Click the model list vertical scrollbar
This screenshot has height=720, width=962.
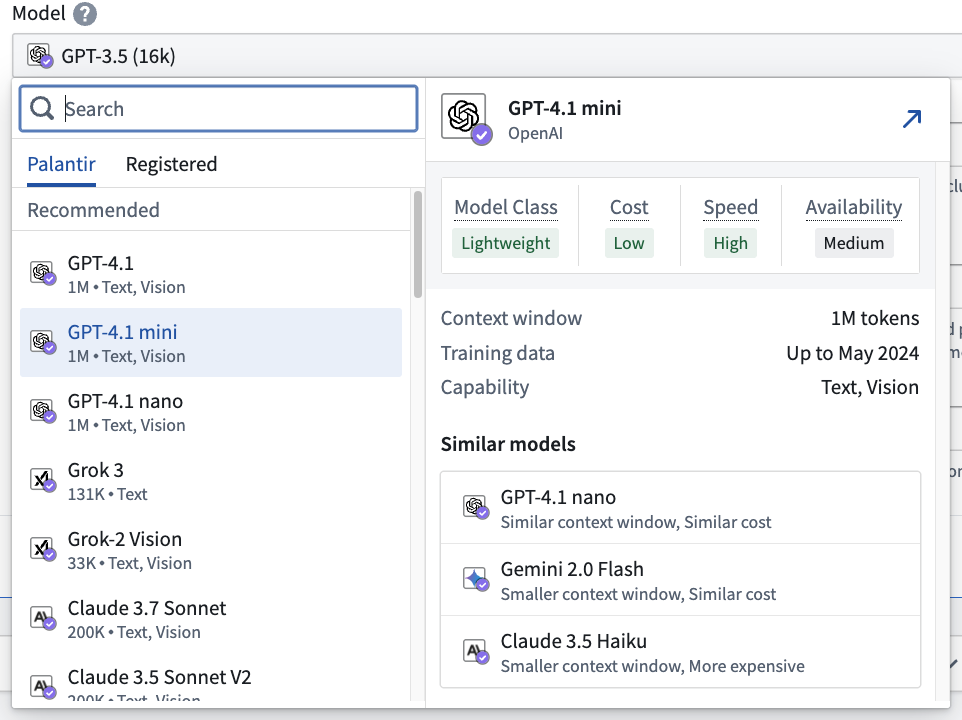tap(418, 245)
